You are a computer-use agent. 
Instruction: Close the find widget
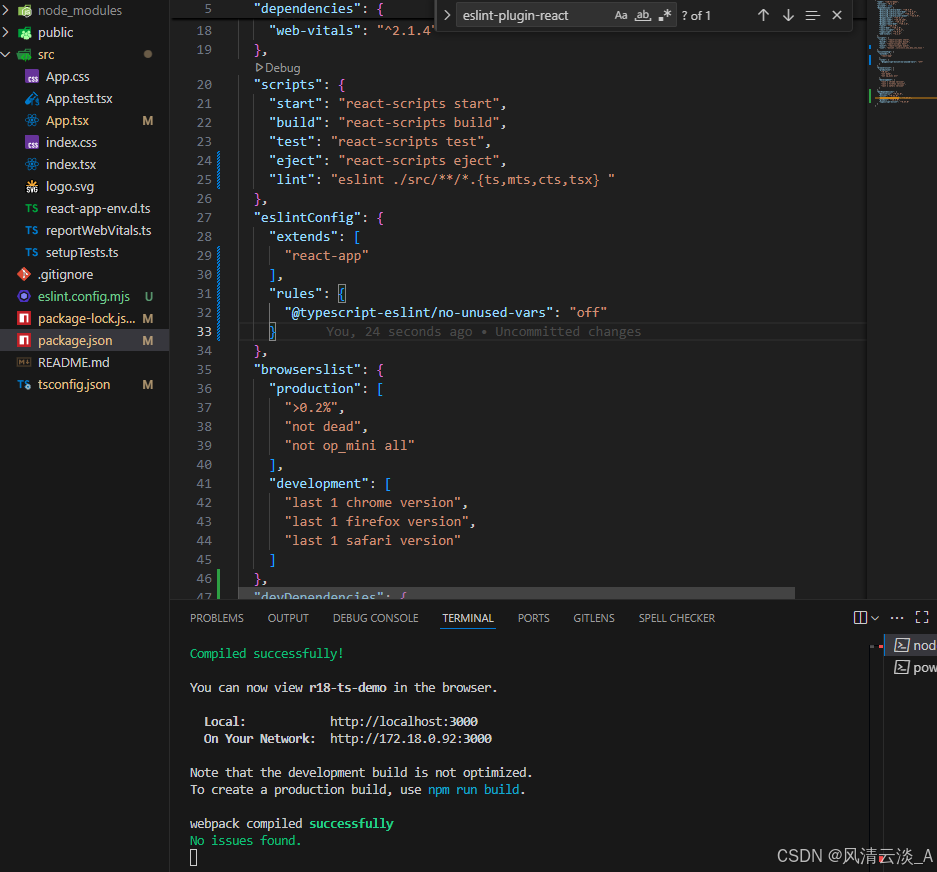(x=837, y=16)
